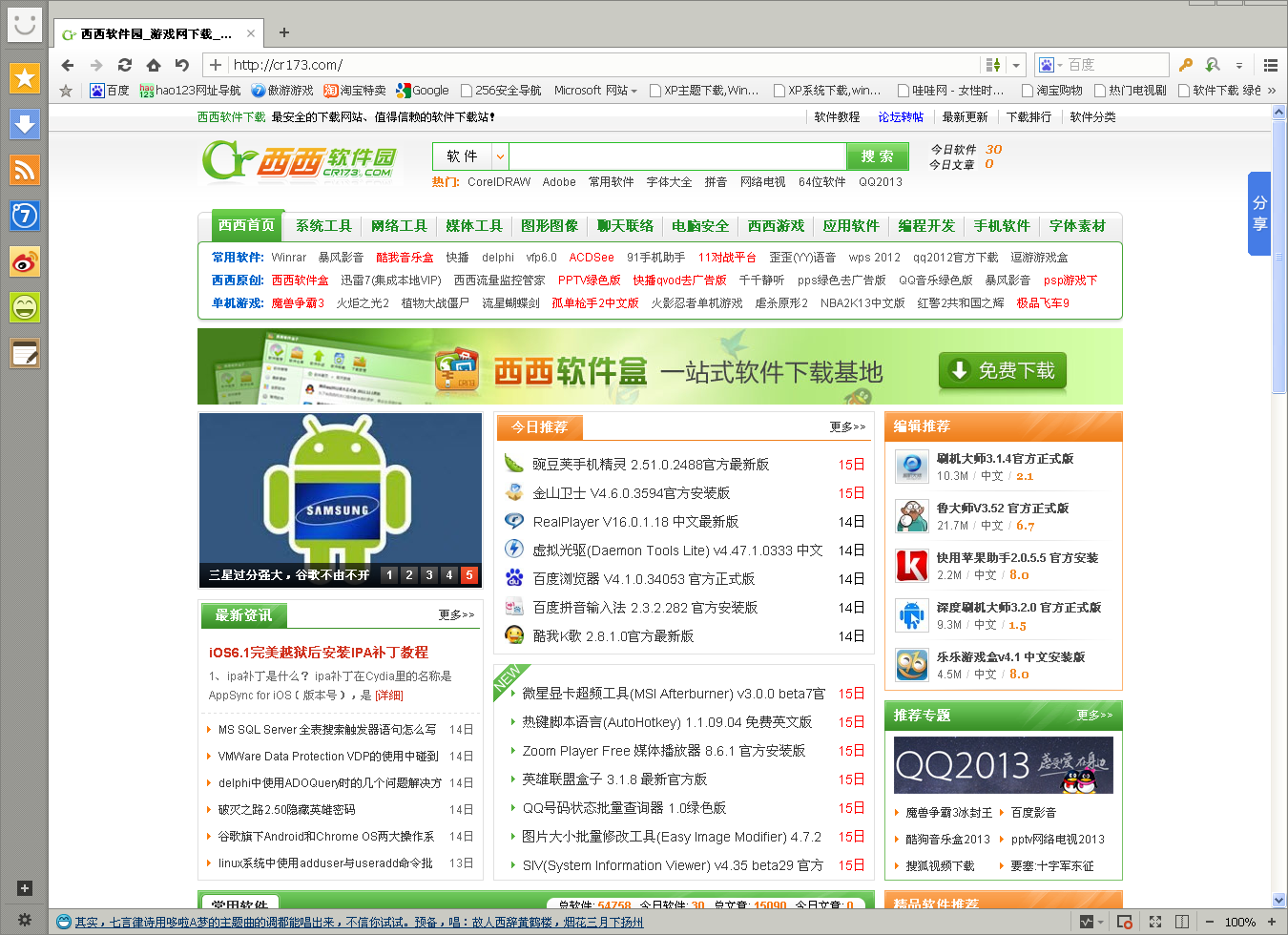Open the 论坛转帖 link
Image resolution: width=1288 pixels, height=935 pixels.
click(901, 117)
